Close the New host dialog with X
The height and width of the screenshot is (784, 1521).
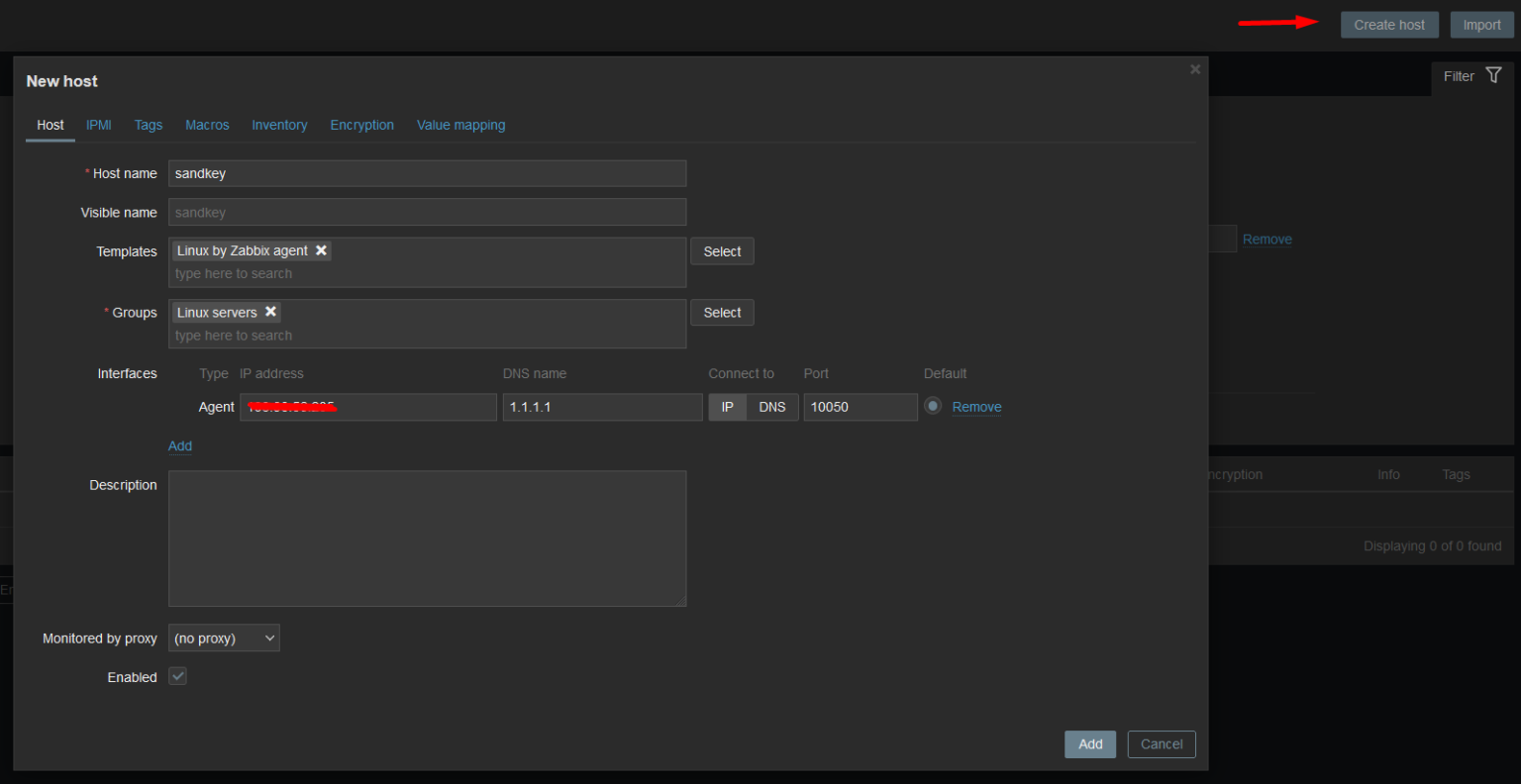point(1195,69)
